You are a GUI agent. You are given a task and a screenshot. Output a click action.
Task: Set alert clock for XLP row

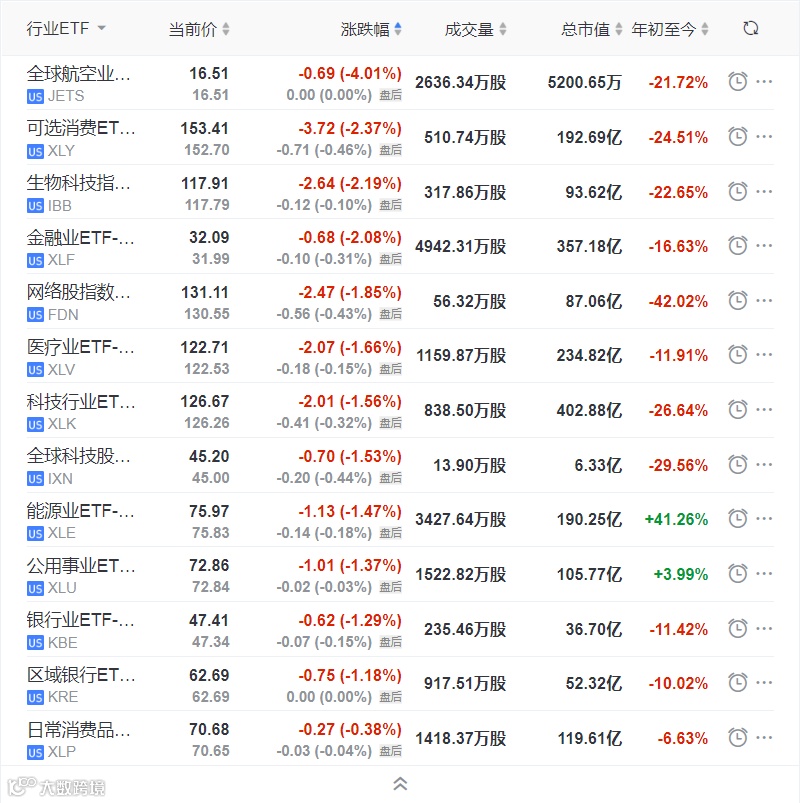pos(738,737)
